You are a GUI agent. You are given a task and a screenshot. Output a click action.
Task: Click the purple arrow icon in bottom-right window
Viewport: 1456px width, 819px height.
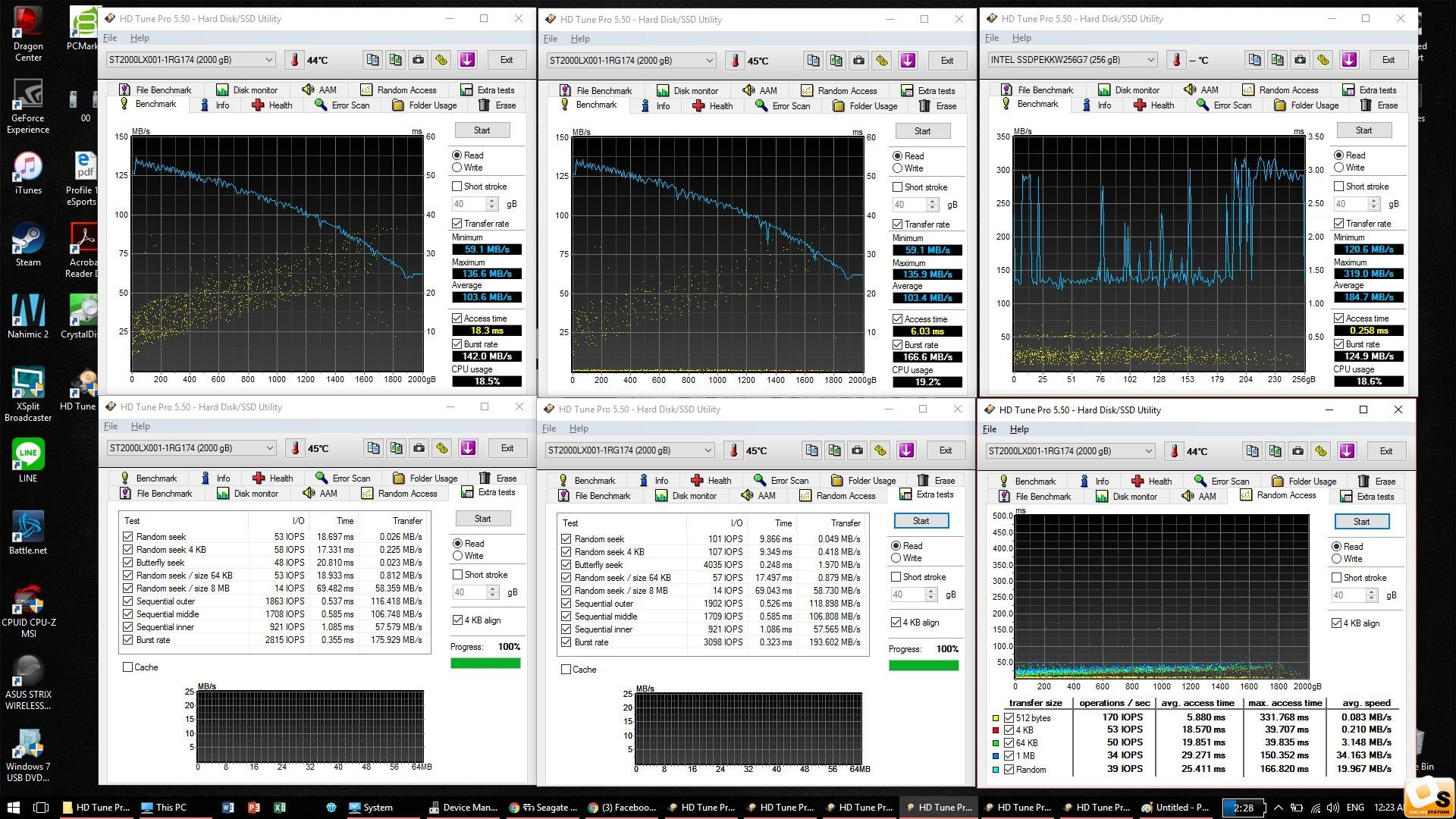[x=1347, y=451]
